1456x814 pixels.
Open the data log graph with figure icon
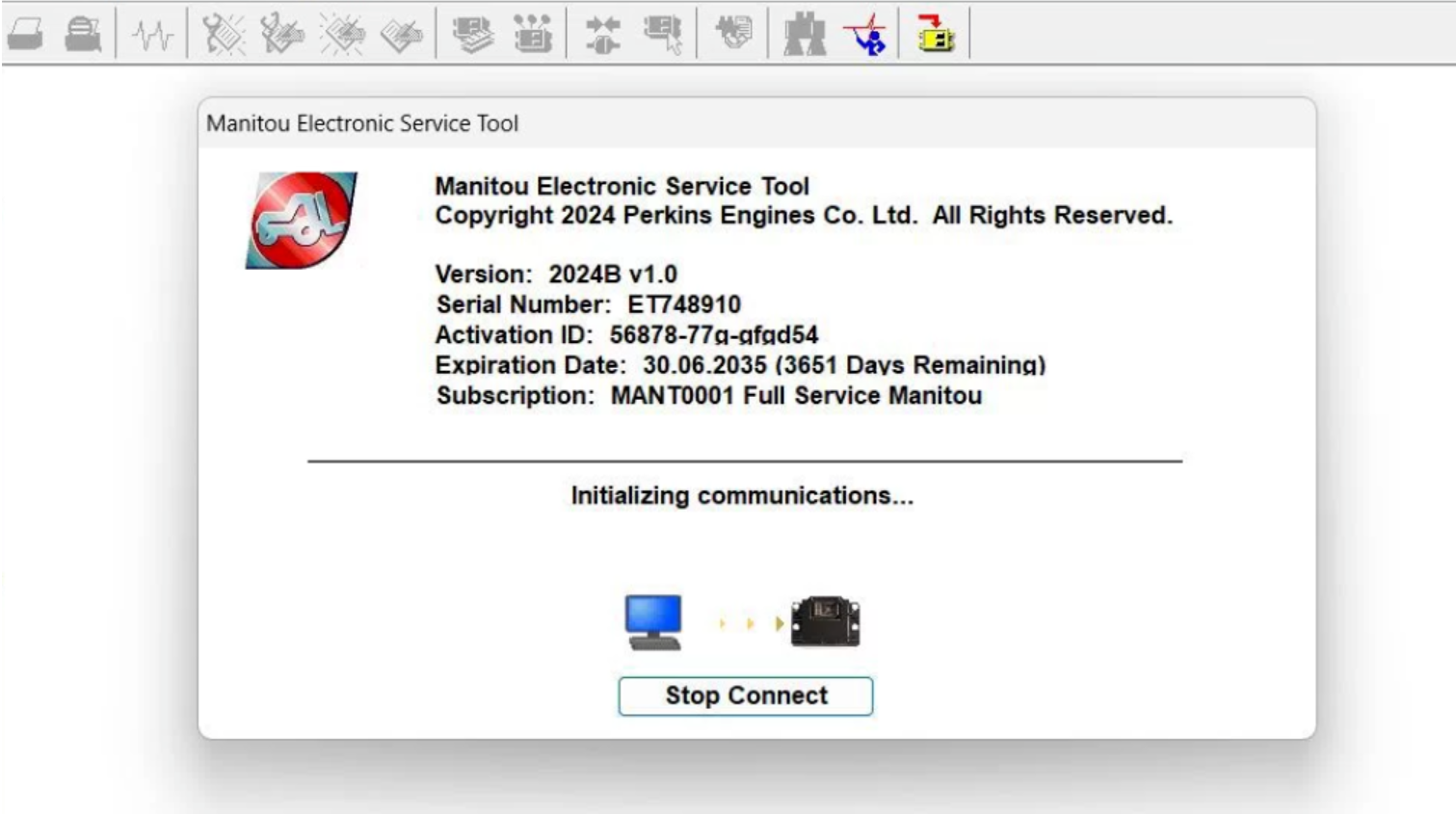click(x=864, y=35)
